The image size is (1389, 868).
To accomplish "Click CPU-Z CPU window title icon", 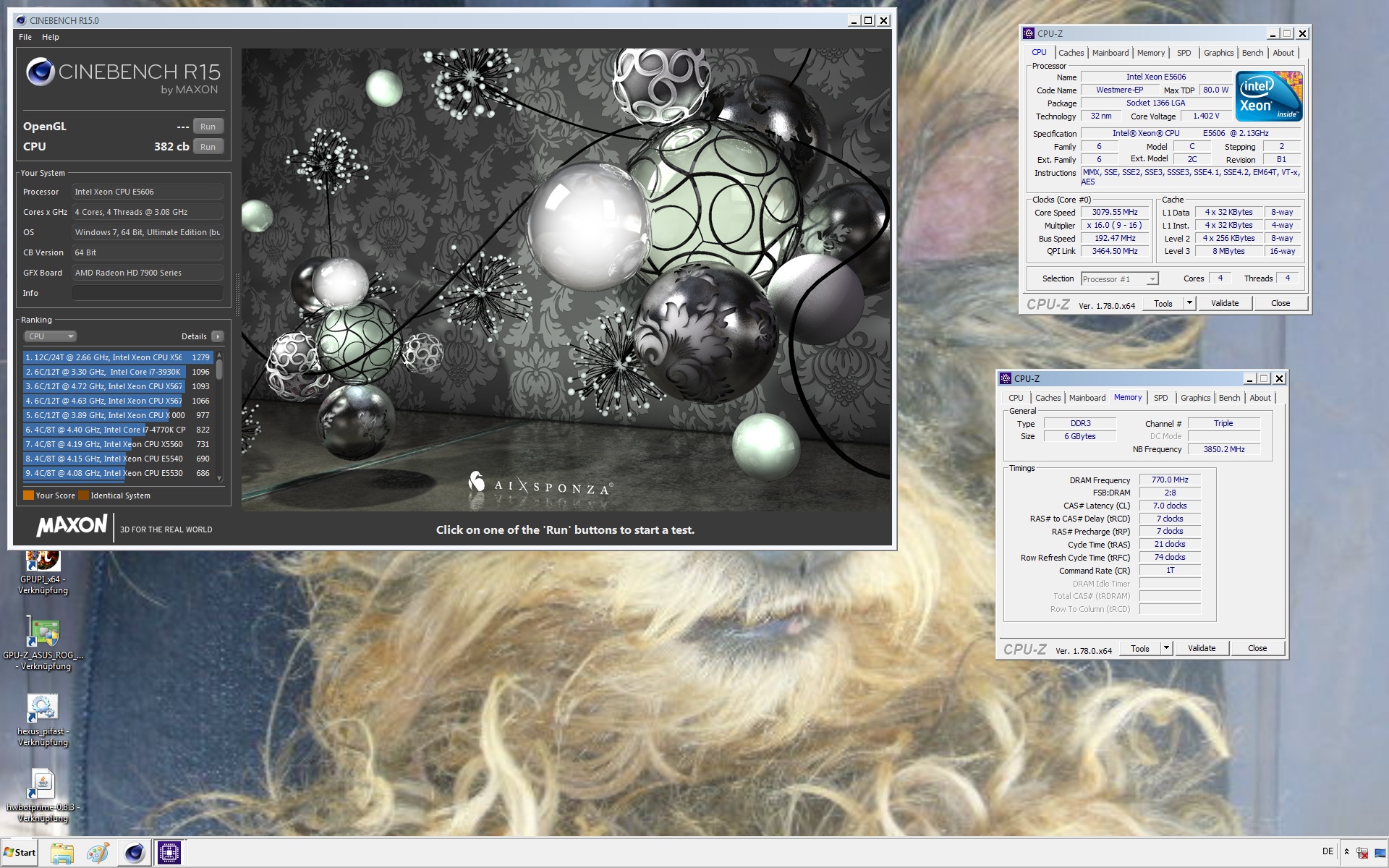I will coord(1028,33).
